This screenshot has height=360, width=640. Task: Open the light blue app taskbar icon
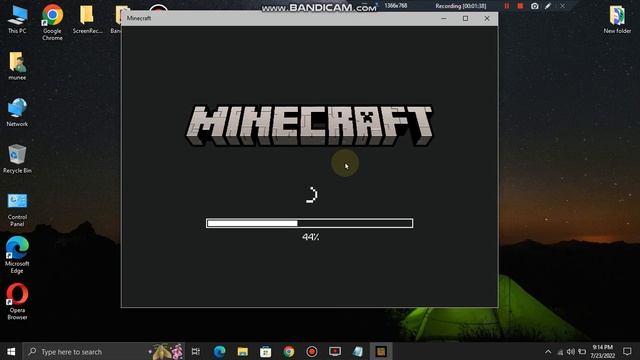click(358, 351)
